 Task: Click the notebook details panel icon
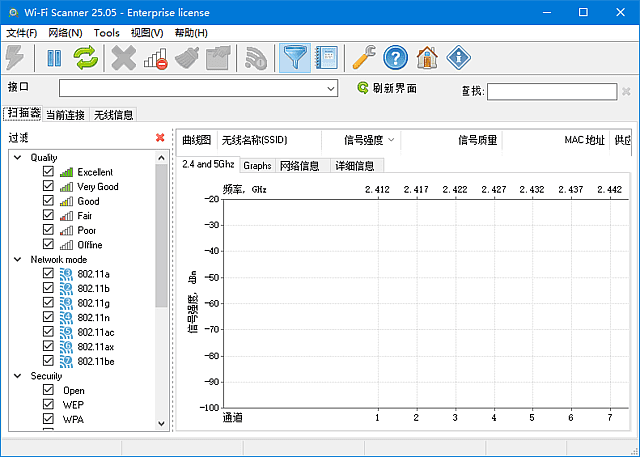(325, 58)
